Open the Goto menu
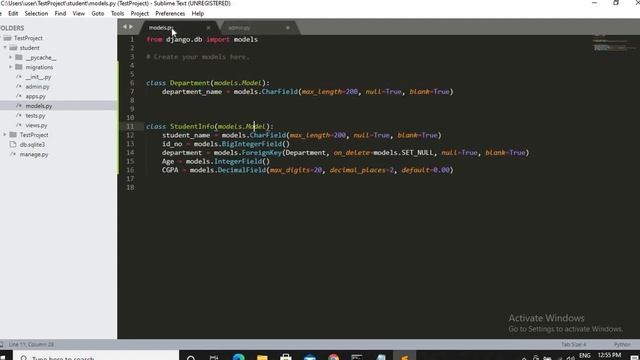This screenshot has height=360, width=640. 98,13
